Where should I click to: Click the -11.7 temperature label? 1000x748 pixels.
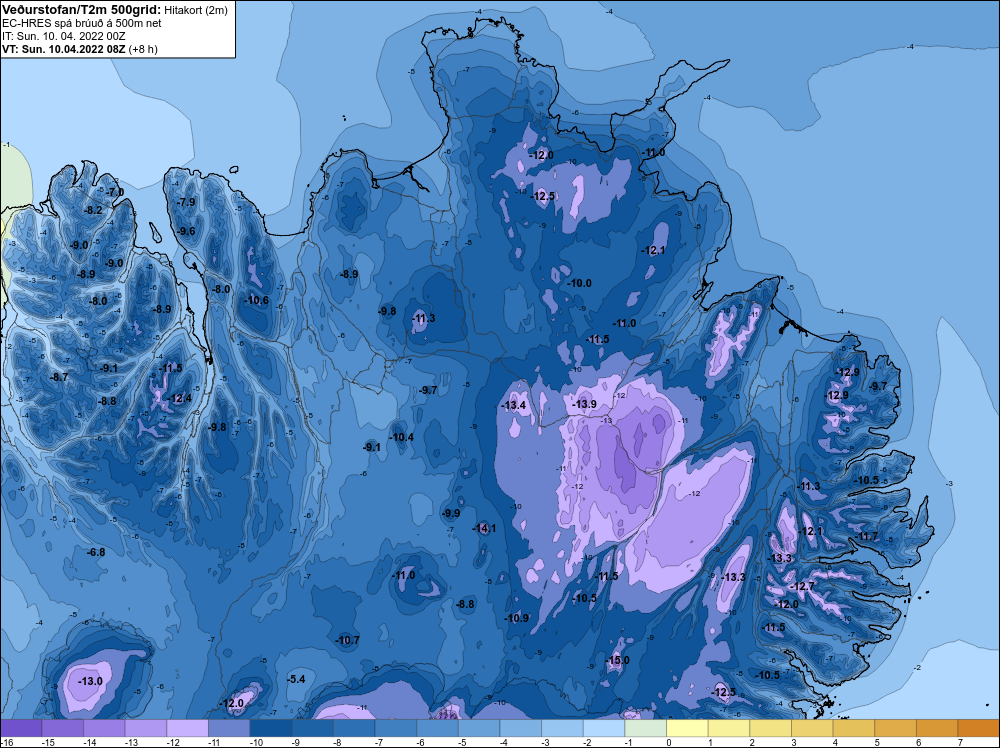tap(867, 536)
